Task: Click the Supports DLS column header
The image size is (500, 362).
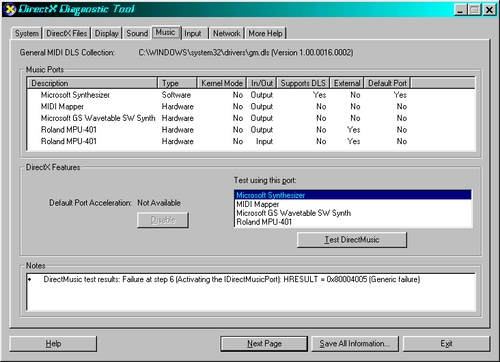Action: tap(303, 83)
